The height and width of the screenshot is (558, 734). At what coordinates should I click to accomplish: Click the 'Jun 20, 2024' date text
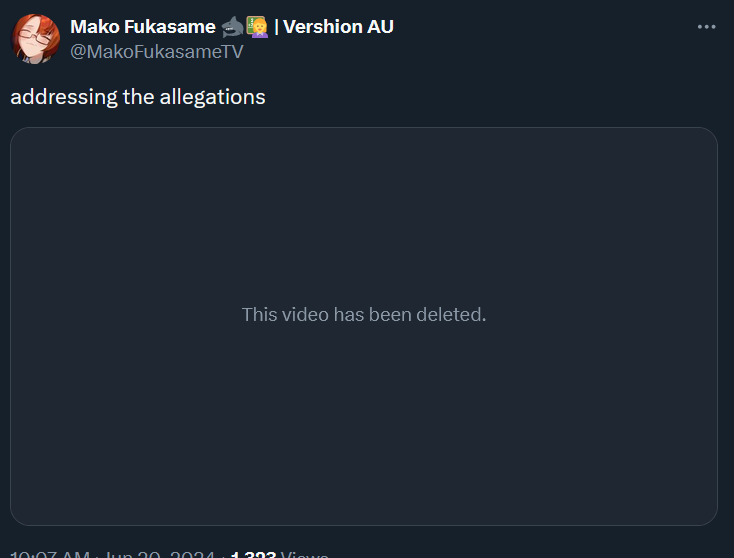(x=159, y=554)
